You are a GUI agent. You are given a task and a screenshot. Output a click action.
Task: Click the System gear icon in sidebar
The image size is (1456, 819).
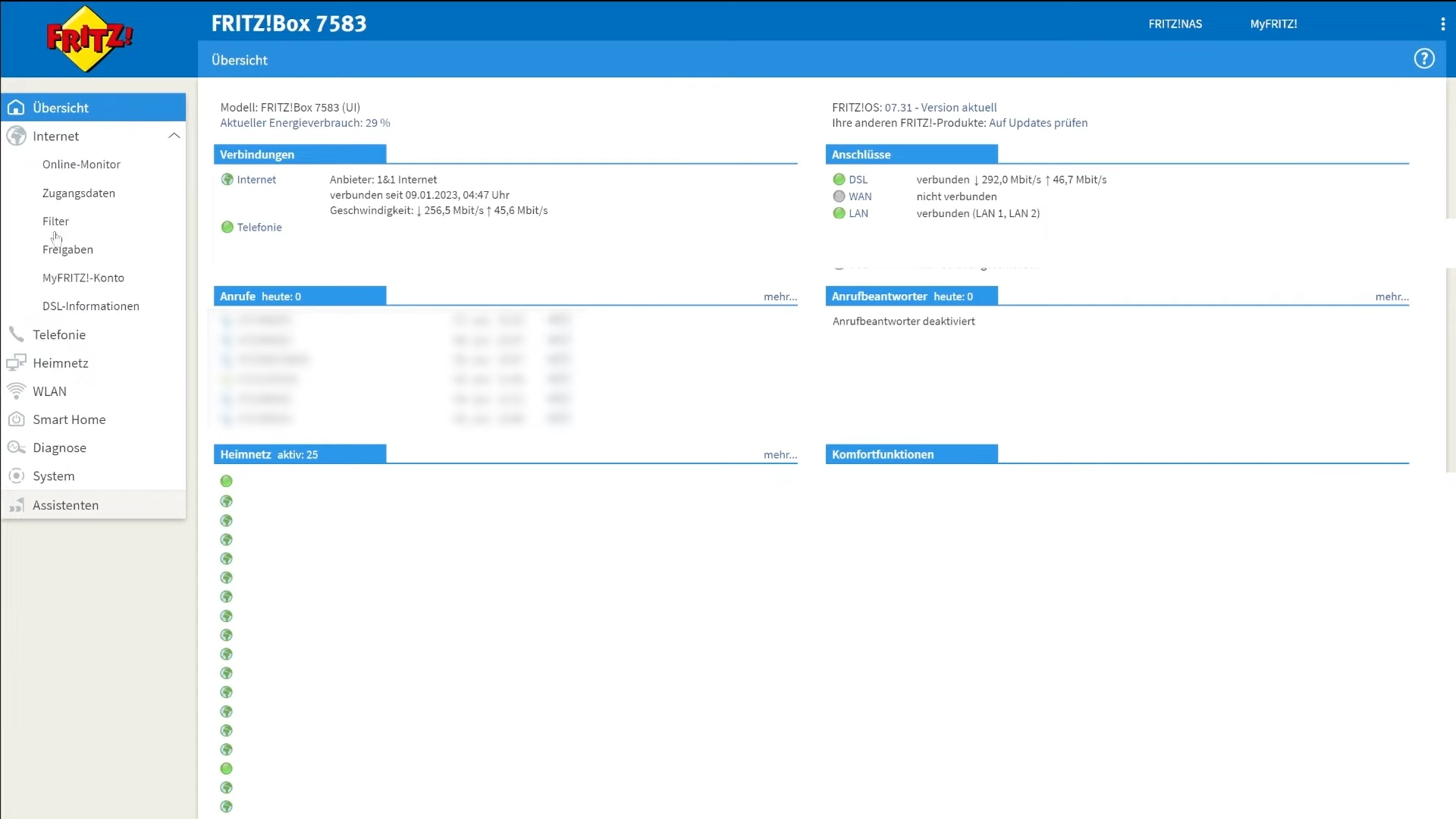(x=16, y=476)
